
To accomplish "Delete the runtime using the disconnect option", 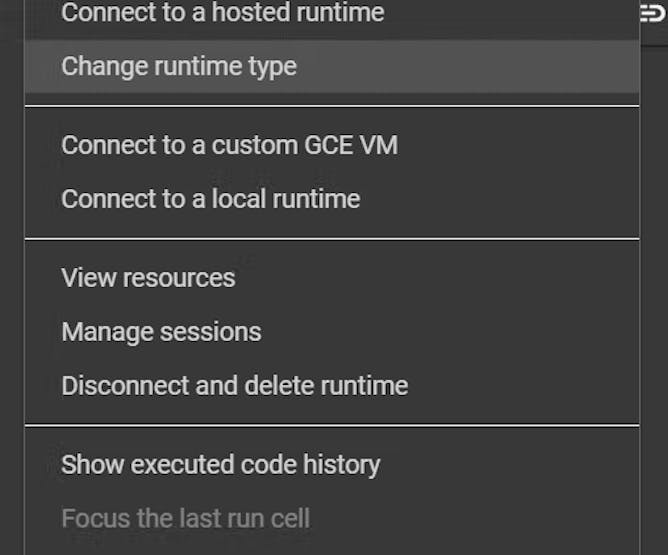I will [234, 386].
